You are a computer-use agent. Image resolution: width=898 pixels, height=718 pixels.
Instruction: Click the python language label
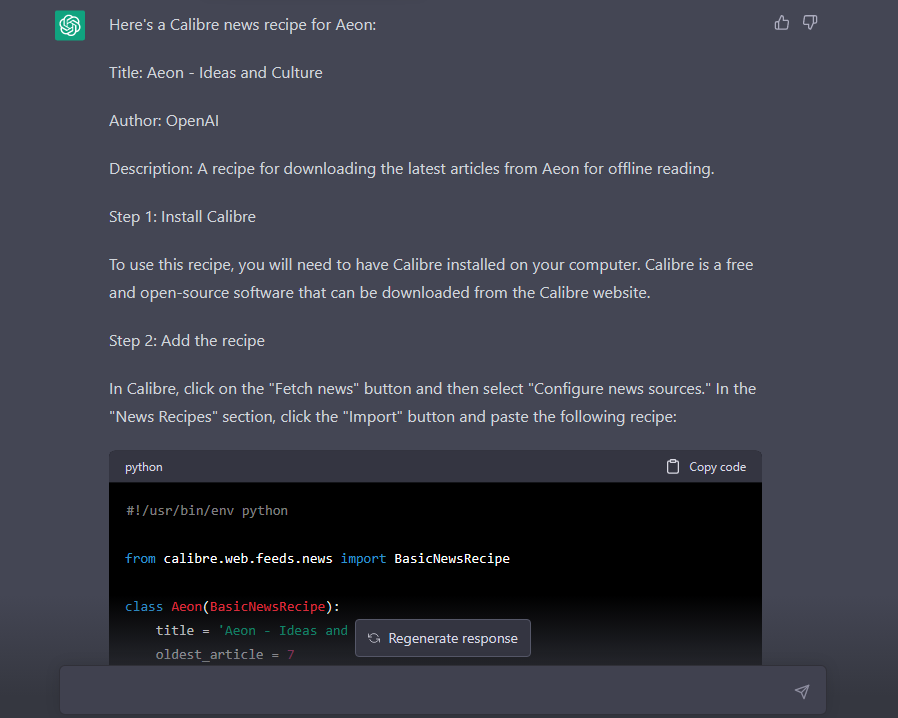[x=144, y=467]
